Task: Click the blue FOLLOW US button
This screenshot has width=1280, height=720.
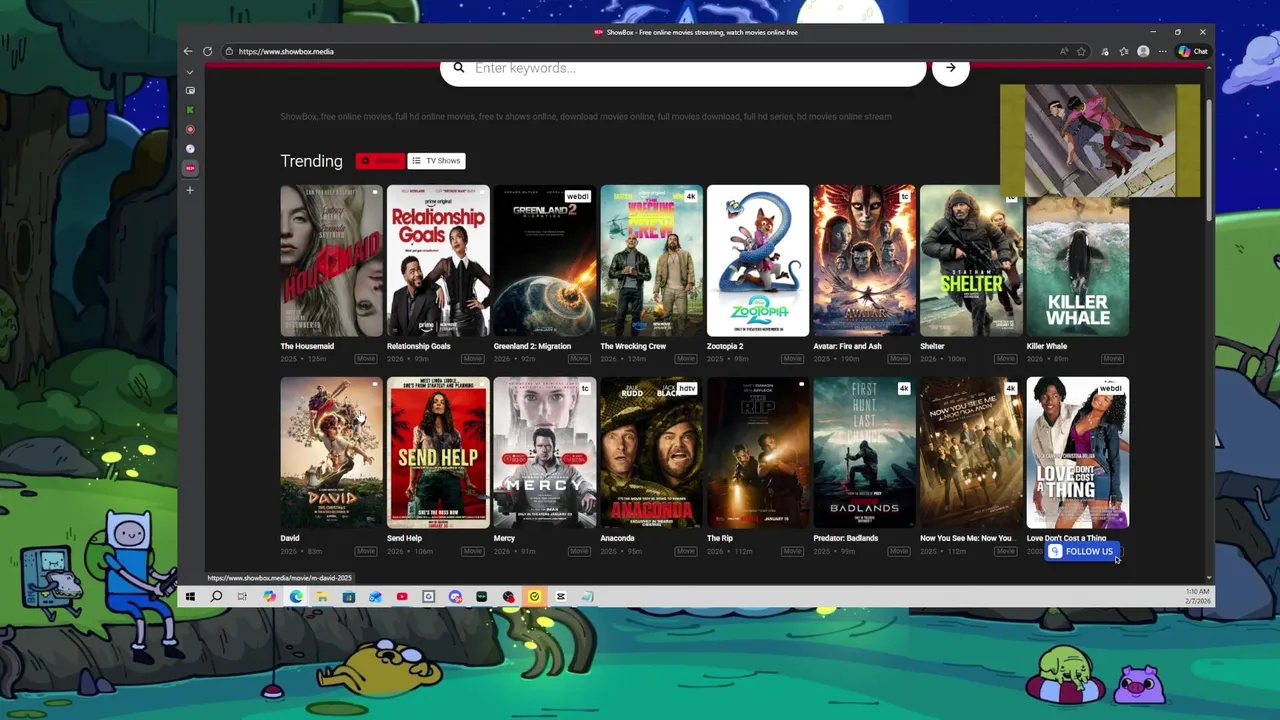Action: pyautogui.click(x=1081, y=551)
